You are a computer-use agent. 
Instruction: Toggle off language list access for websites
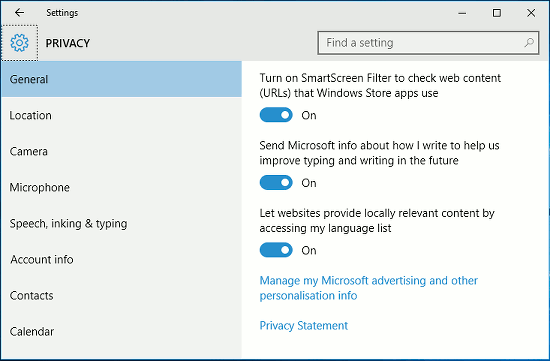click(276, 250)
